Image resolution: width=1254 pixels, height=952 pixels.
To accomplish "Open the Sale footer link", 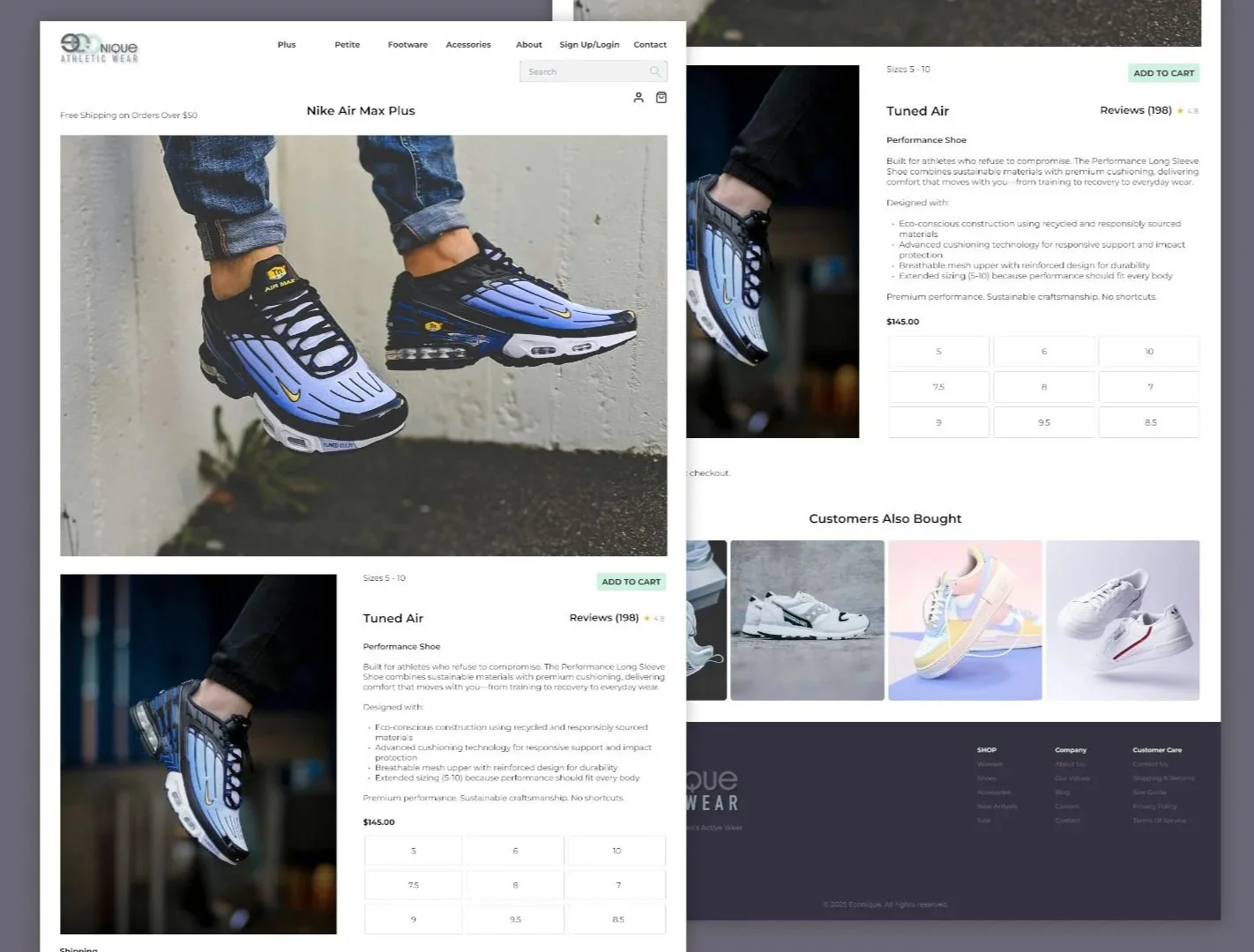I will [x=984, y=821].
